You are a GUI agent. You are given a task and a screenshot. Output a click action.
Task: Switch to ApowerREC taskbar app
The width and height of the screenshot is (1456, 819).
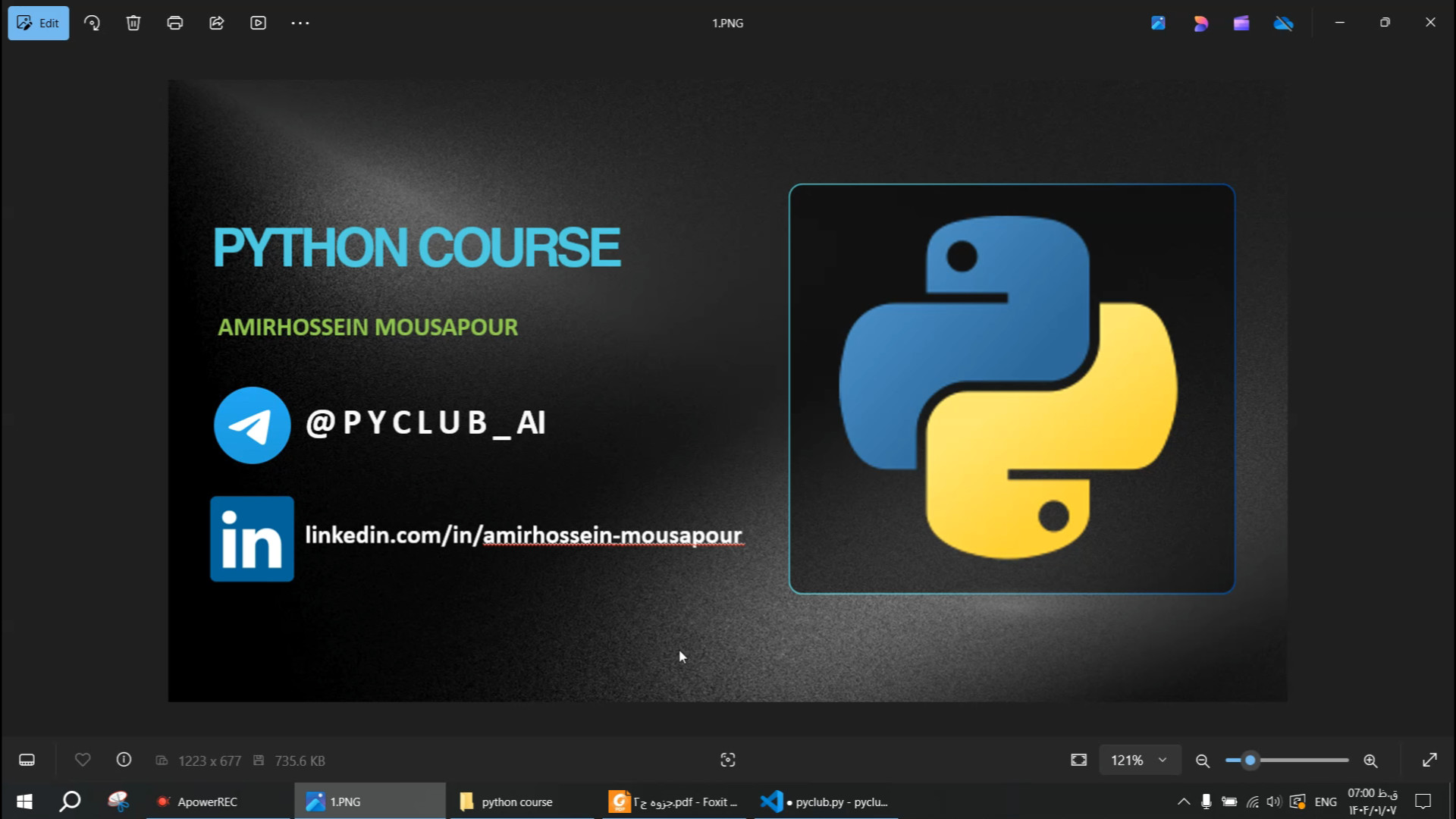point(218,802)
